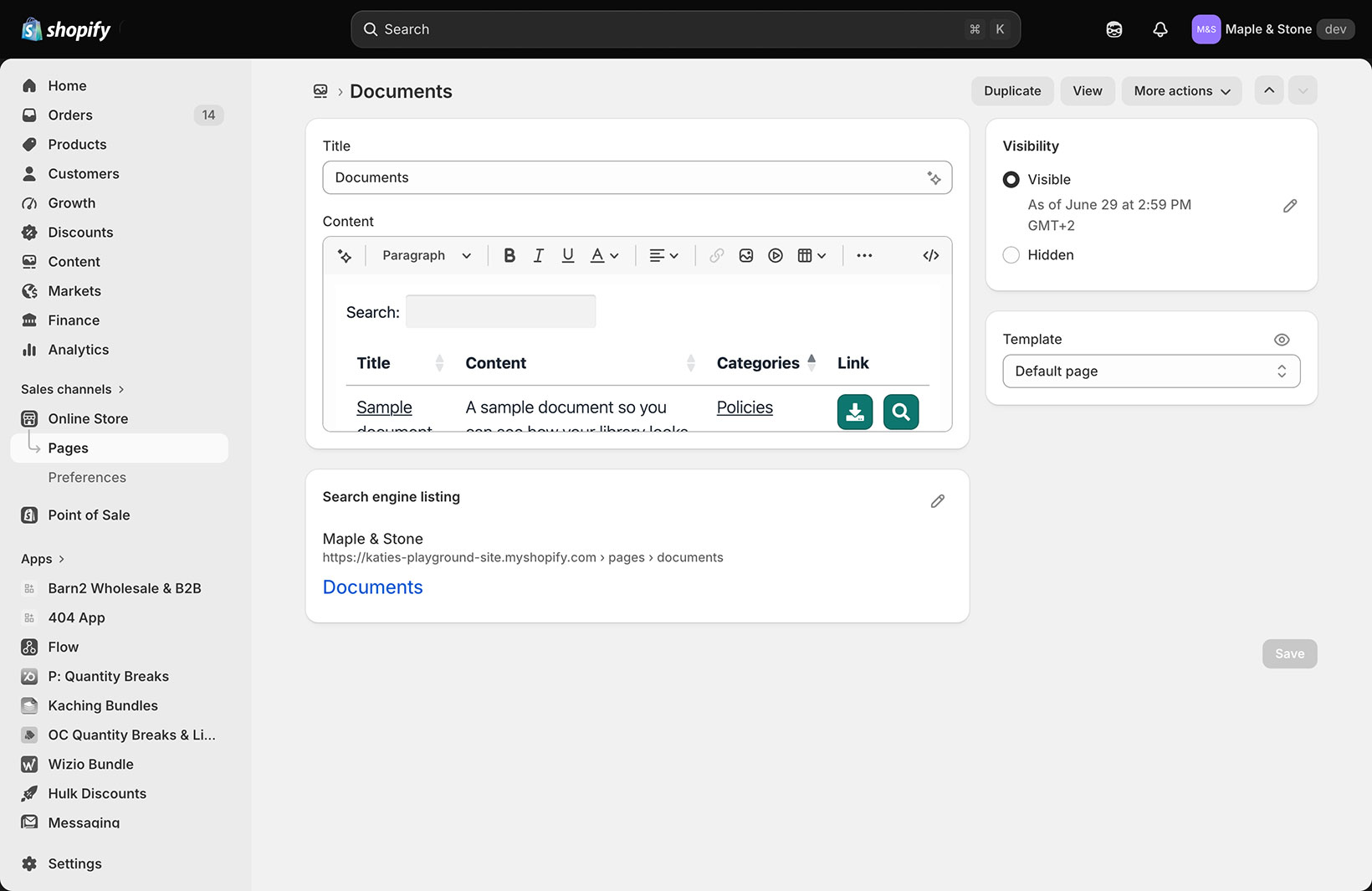Open Pages in sidebar

(x=120, y=448)
